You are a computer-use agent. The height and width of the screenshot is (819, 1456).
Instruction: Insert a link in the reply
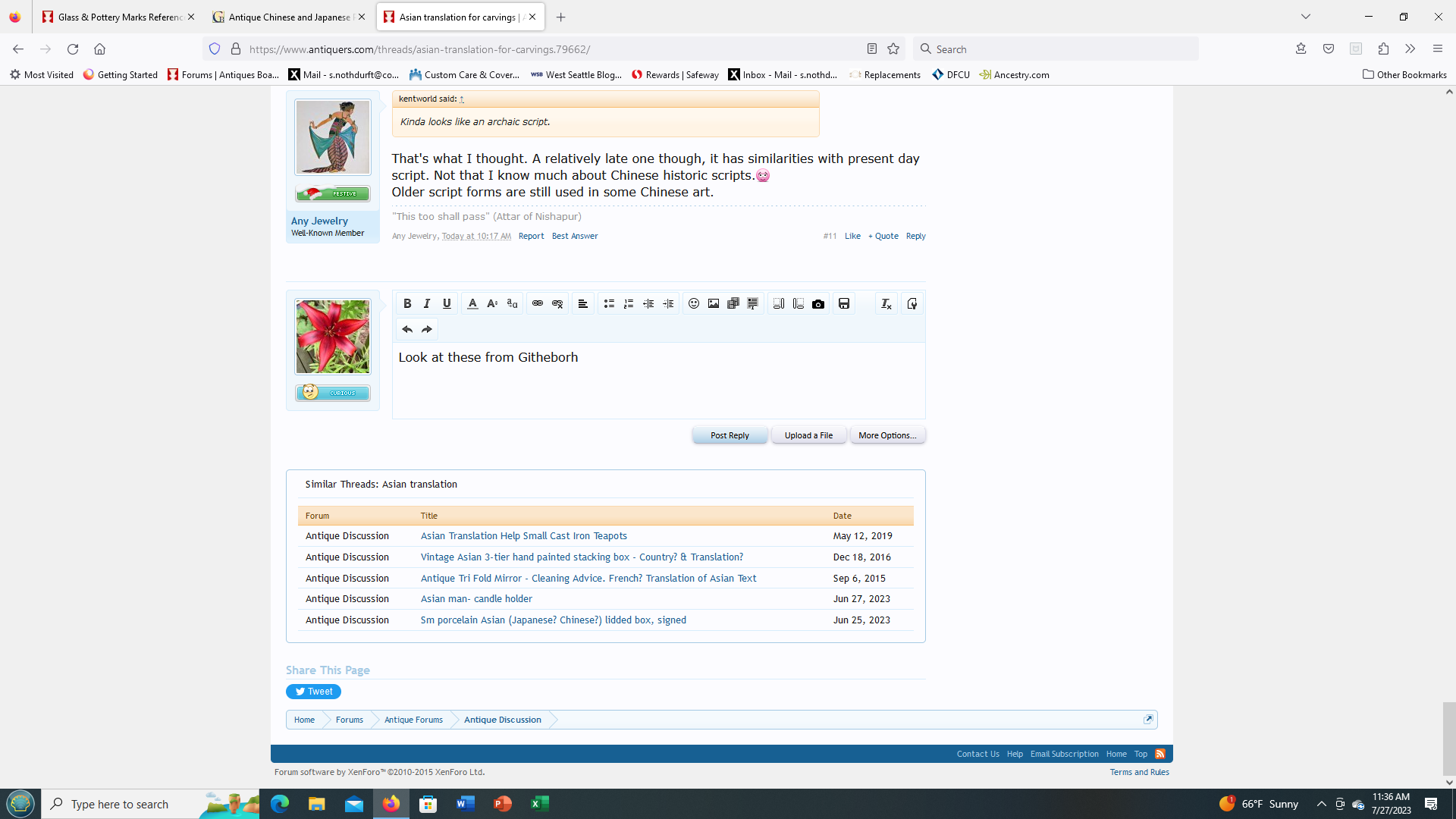pos(538,303)
